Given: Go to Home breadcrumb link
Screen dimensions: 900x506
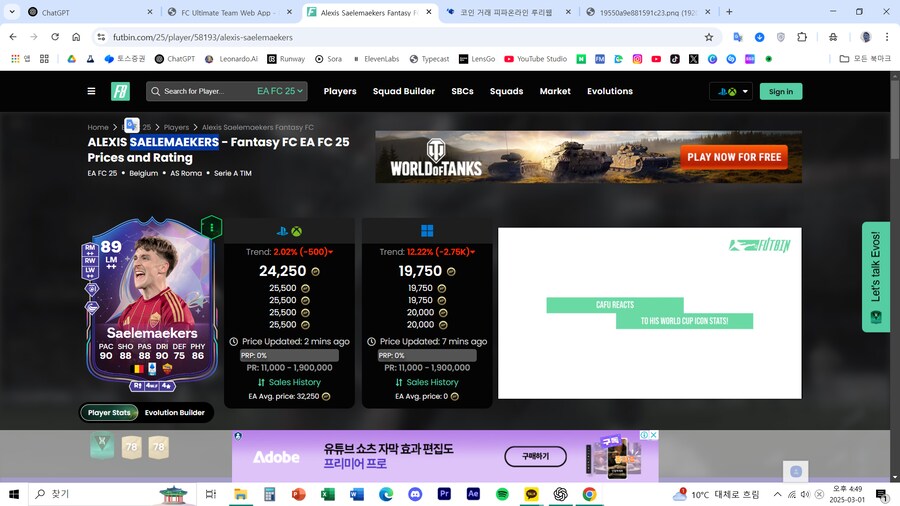Looking at the screenshot, I should (98, 127).
